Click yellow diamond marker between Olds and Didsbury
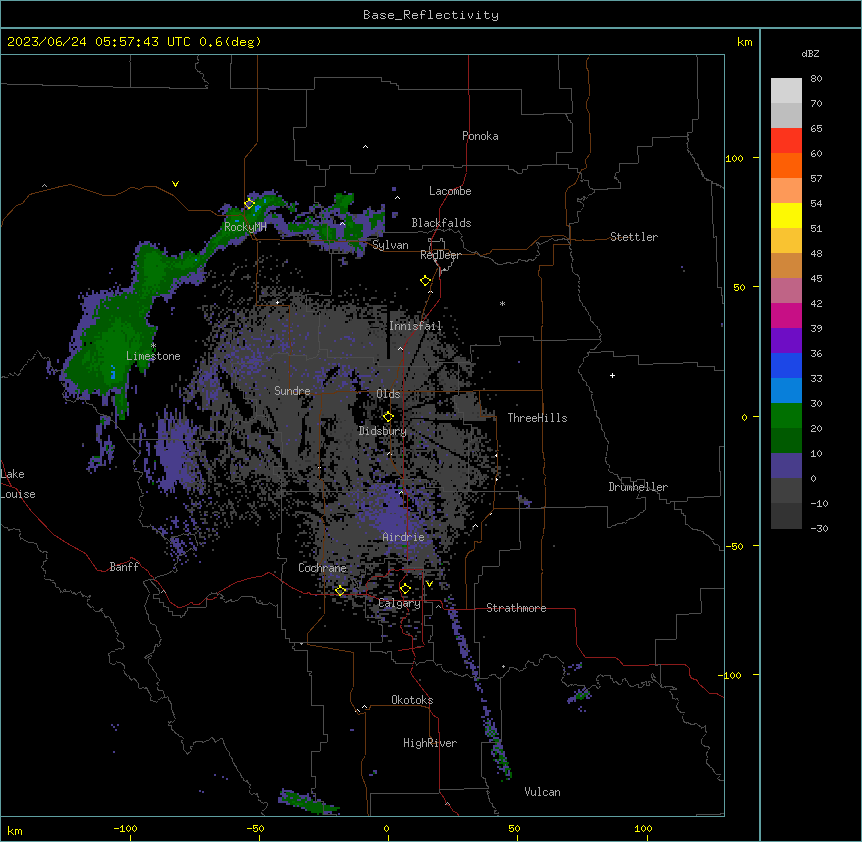 click(x=388, y=416)
